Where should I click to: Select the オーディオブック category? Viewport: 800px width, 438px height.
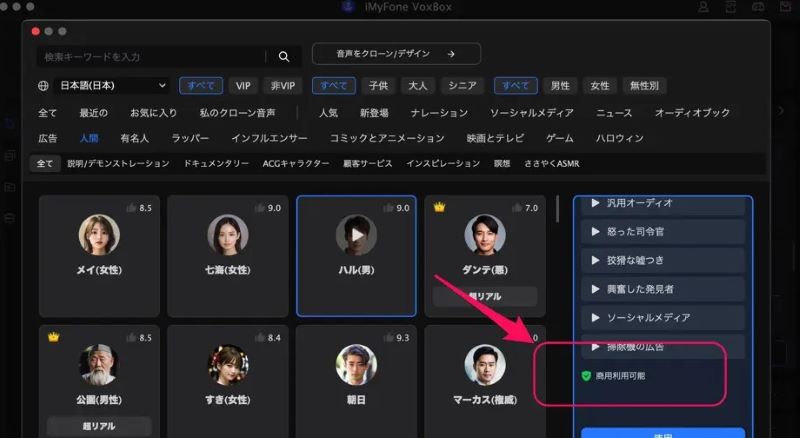click(692, 113)
